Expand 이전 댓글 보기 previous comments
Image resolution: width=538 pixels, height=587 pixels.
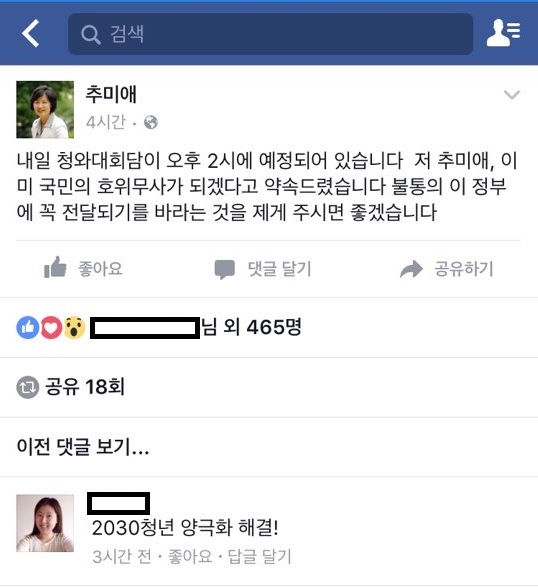coord(83,447)
